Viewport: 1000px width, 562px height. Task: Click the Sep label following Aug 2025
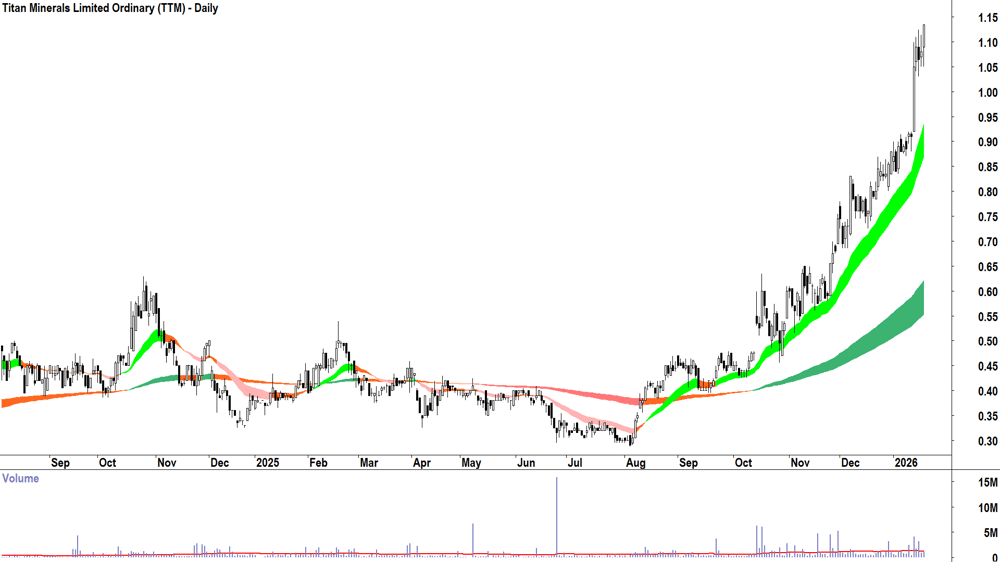[688, 462]
